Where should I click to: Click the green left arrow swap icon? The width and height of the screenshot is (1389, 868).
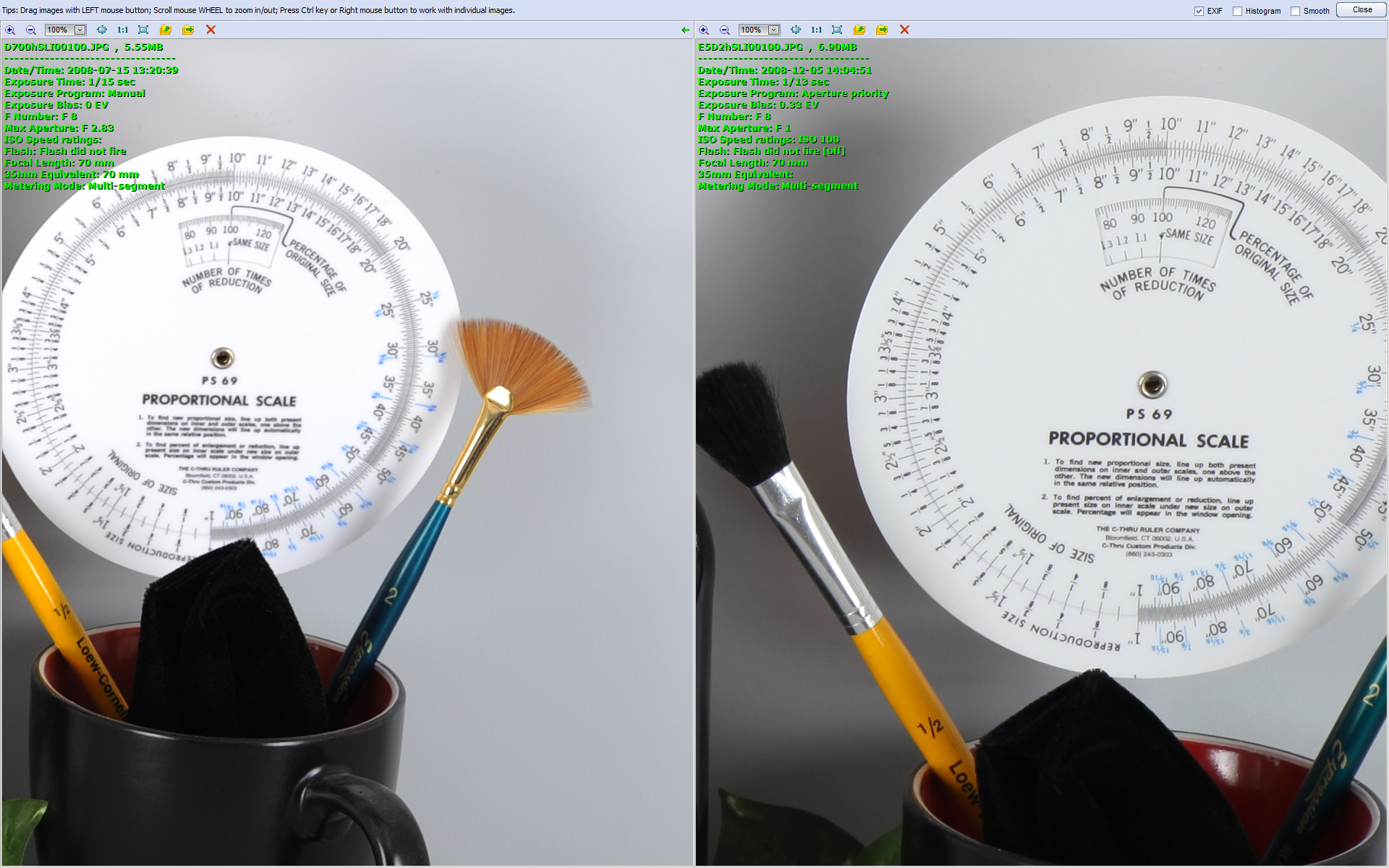(685, 30)
